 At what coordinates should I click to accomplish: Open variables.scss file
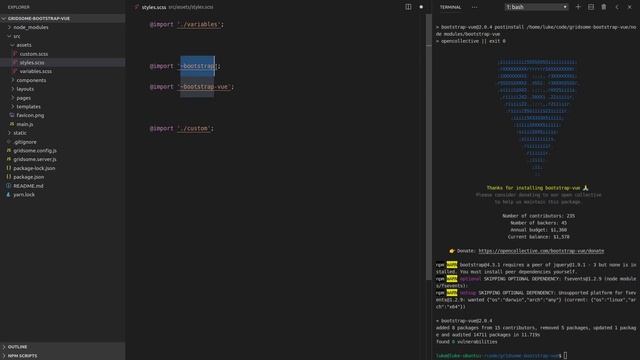36,71
